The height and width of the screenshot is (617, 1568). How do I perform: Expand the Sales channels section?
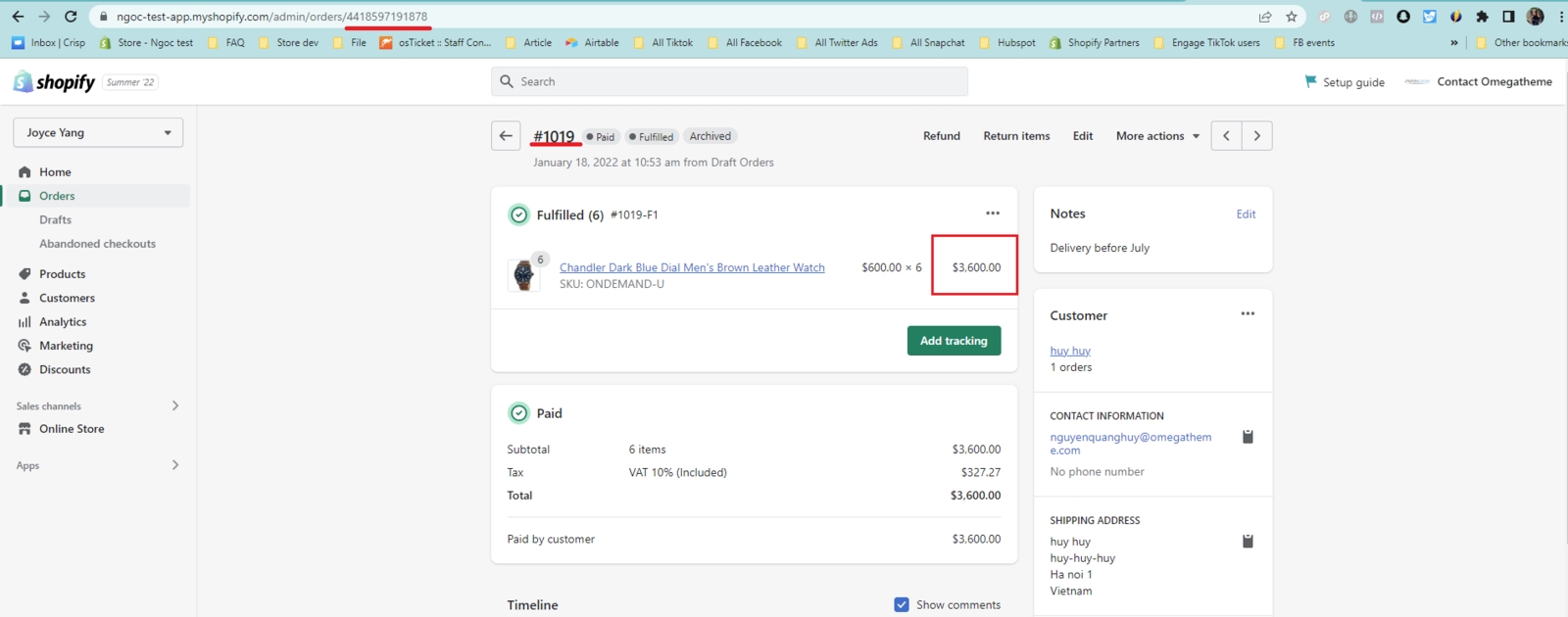tap(175, 405)
